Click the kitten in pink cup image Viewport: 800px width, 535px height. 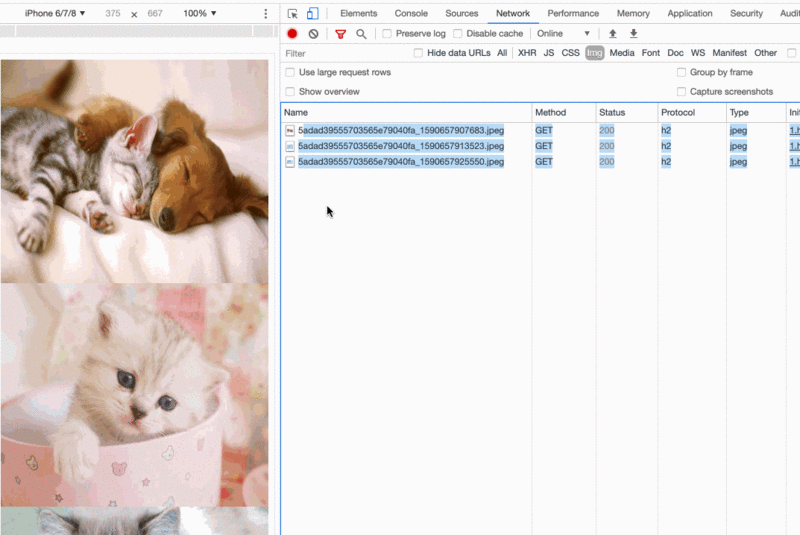click(x=135, y=395)
